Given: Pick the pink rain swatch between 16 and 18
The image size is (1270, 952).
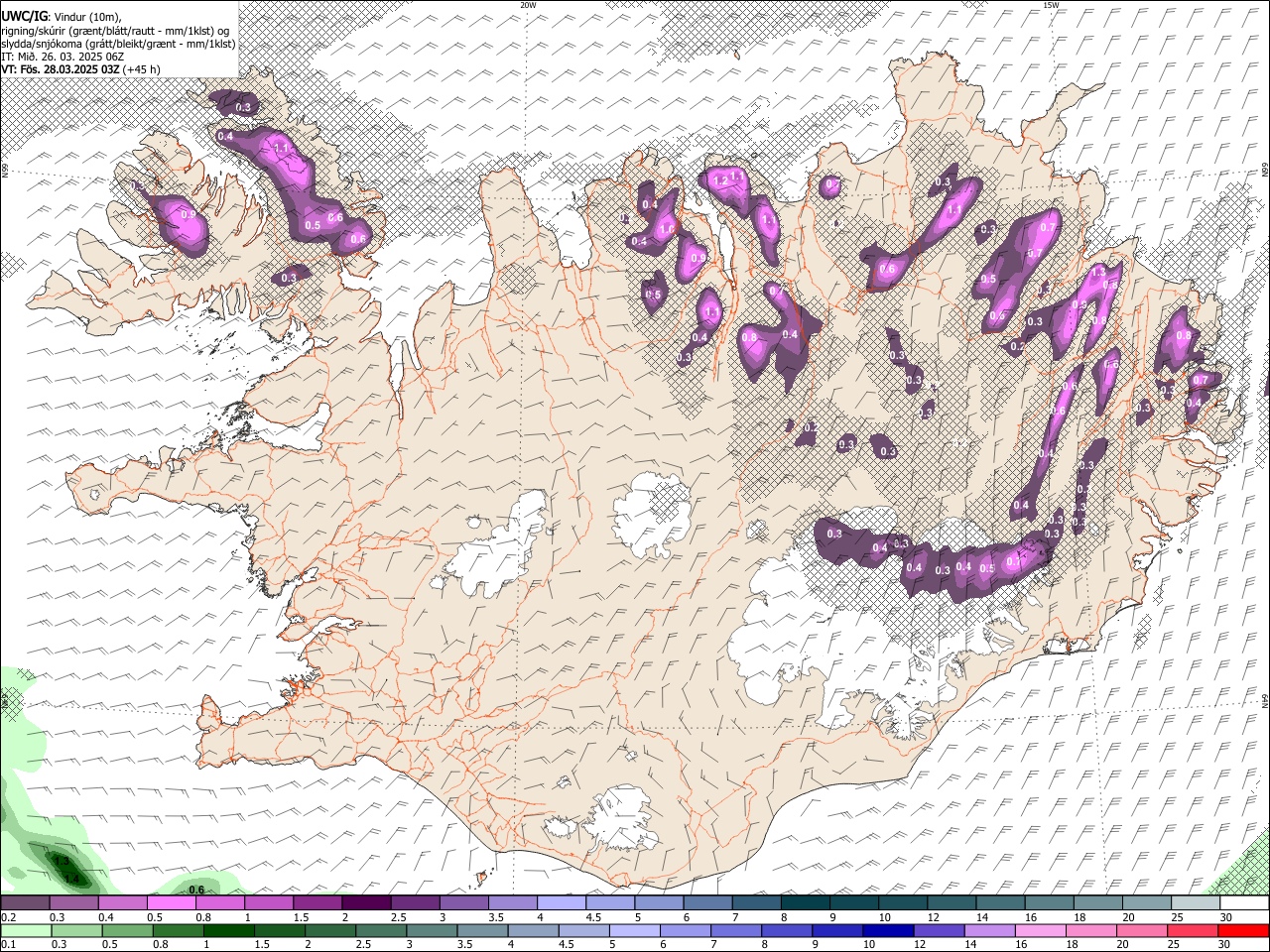Looking at the screenshot, I should tap(1039, 931).
